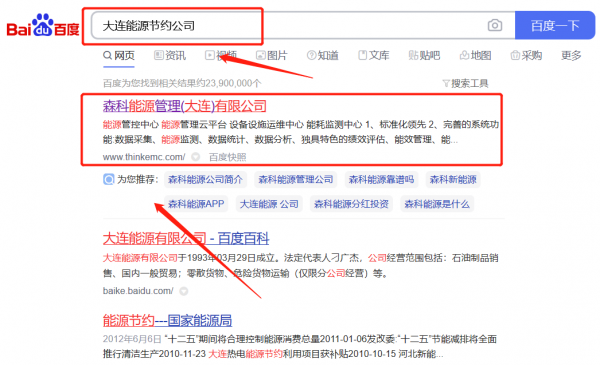Open 森科能源管理(大连)有限公司 result link
Image resolution: width=600 pixels, height=365 pixels.
click(x=184, y=106)
